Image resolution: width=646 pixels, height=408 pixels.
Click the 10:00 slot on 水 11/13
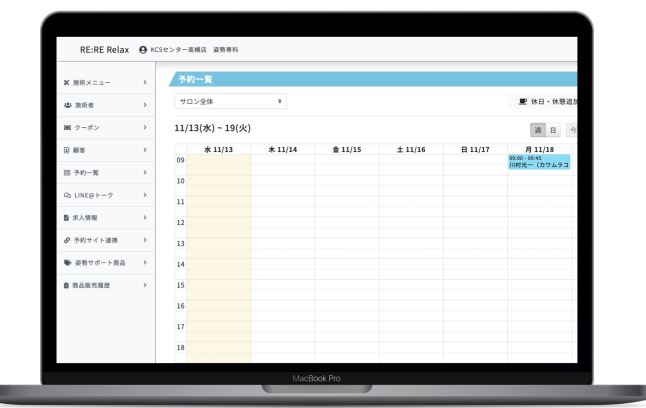click(x=218, y=181)
